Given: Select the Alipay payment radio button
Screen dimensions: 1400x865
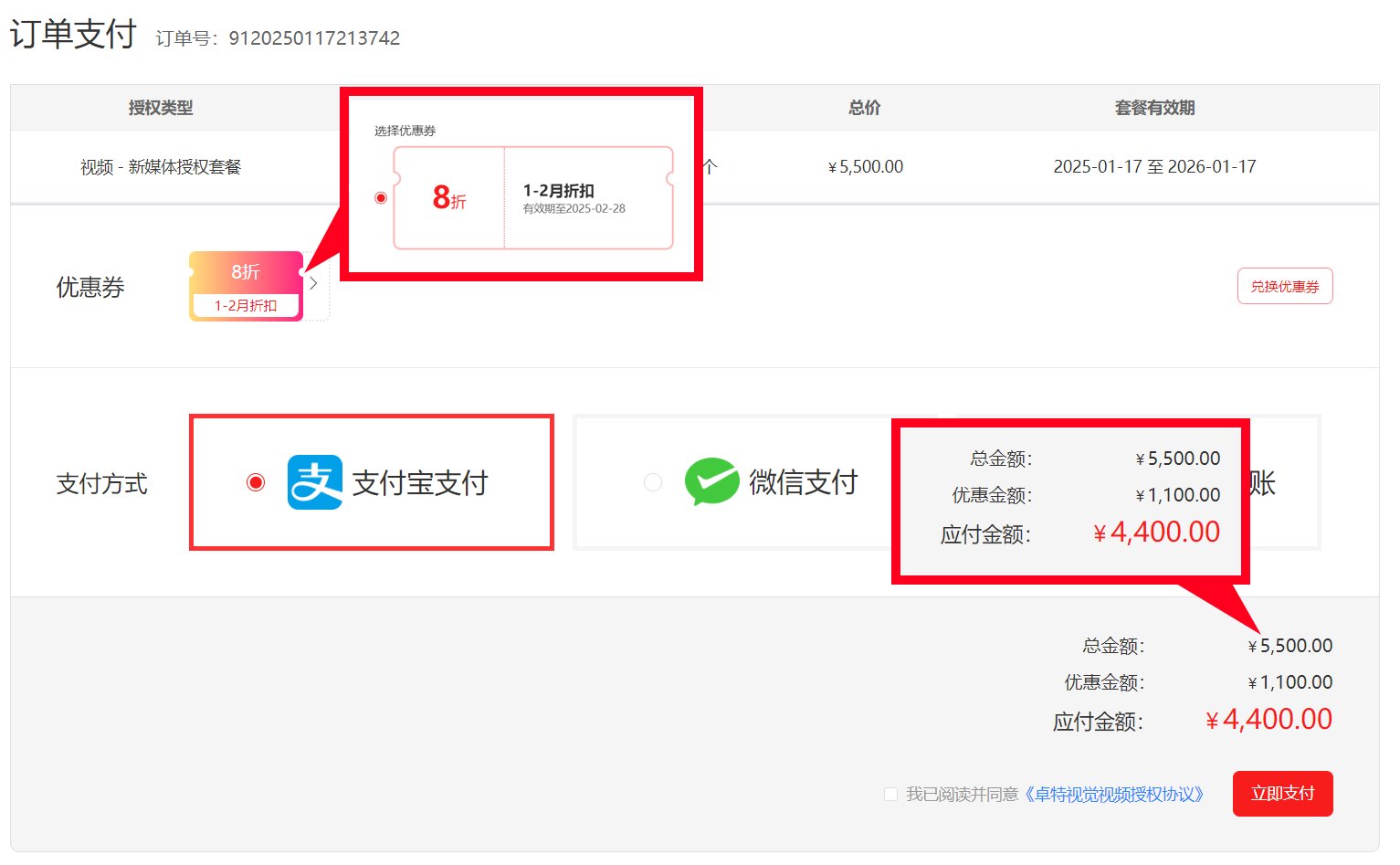Looking at the screenshot, I should click(x=256, y=482).
